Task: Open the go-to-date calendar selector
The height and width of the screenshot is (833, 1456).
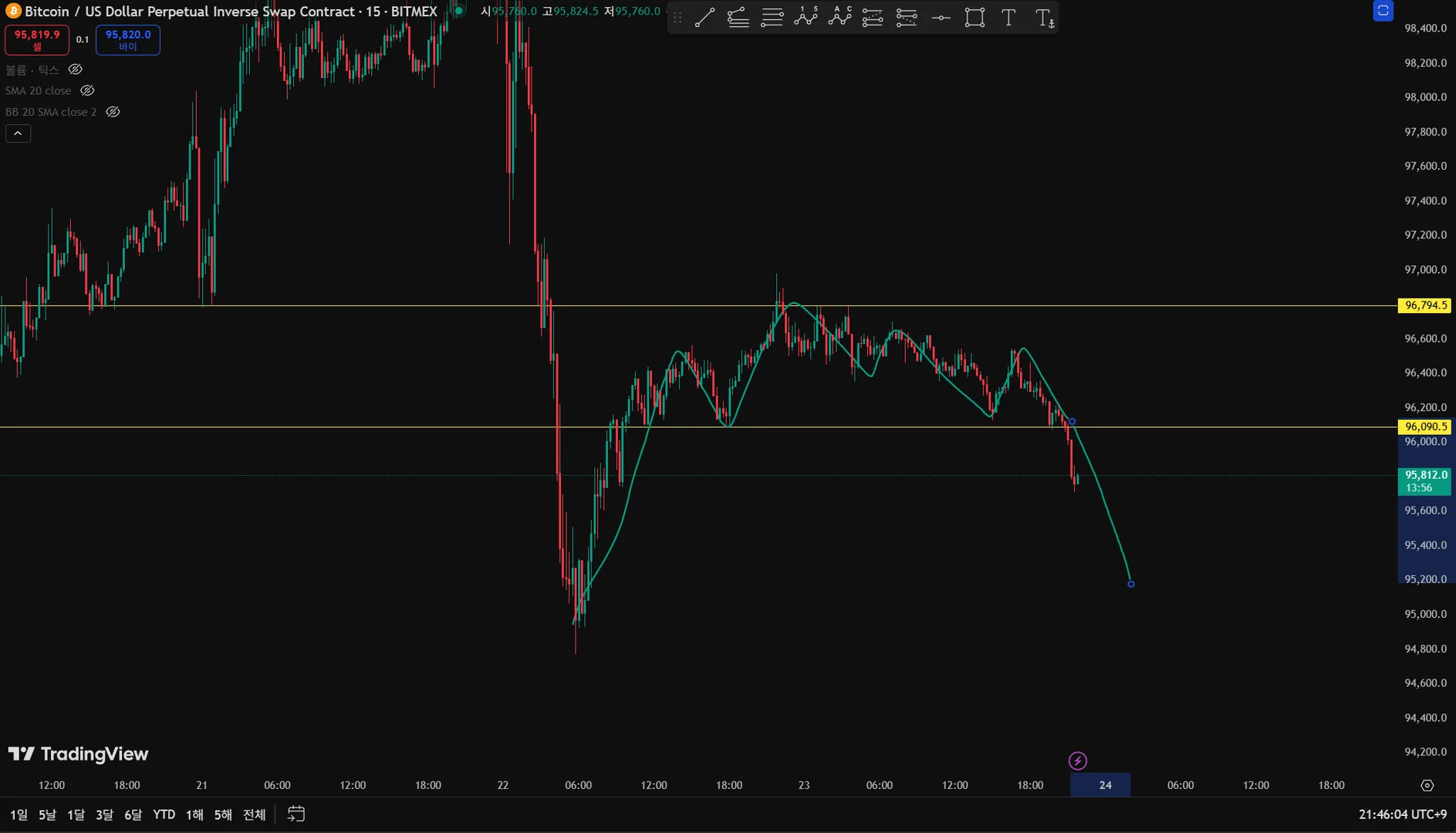Action: (296, 814)
